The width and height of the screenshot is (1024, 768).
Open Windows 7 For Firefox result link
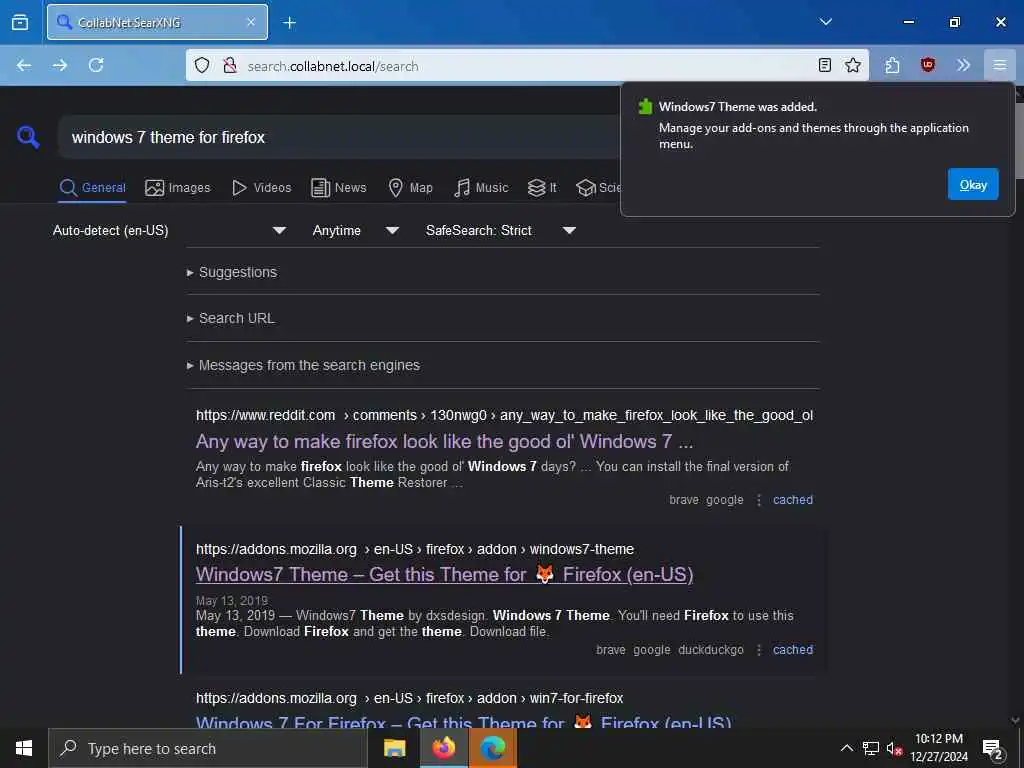[x=464, y=722]
